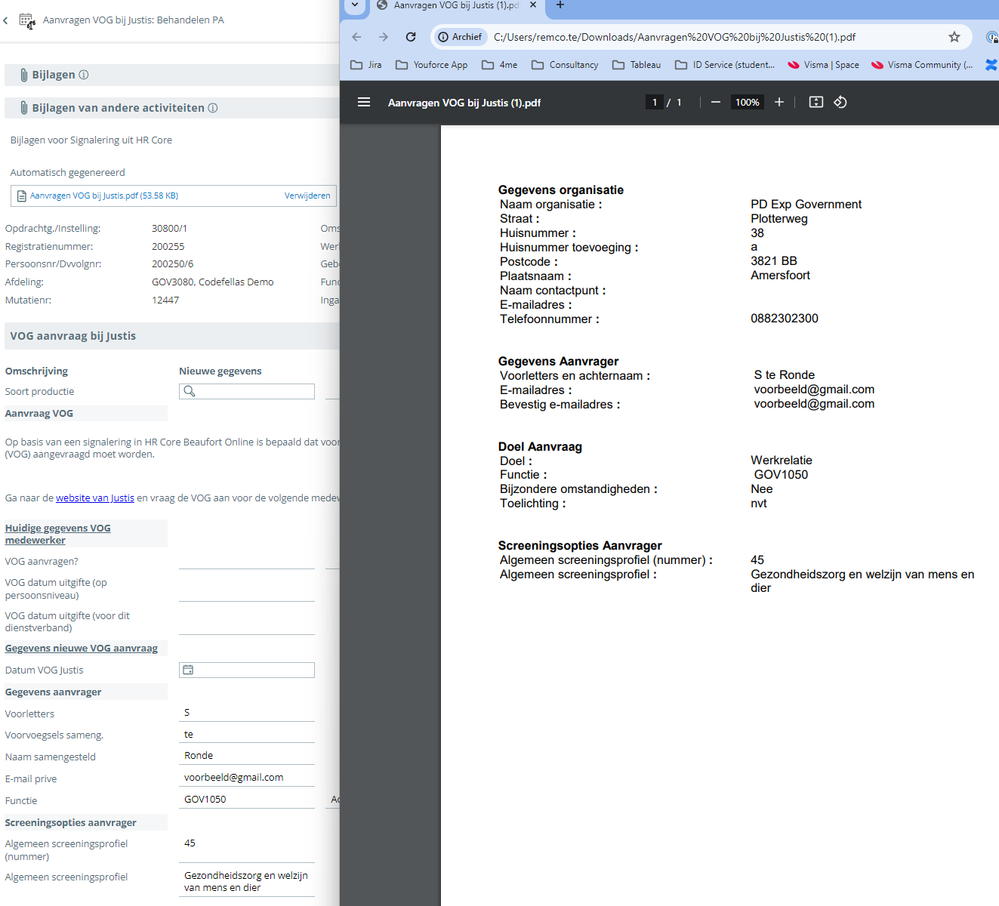Click the Registratienummer value 200255
This screenshot has height=906, width=999.
click(x=168, y=247)
